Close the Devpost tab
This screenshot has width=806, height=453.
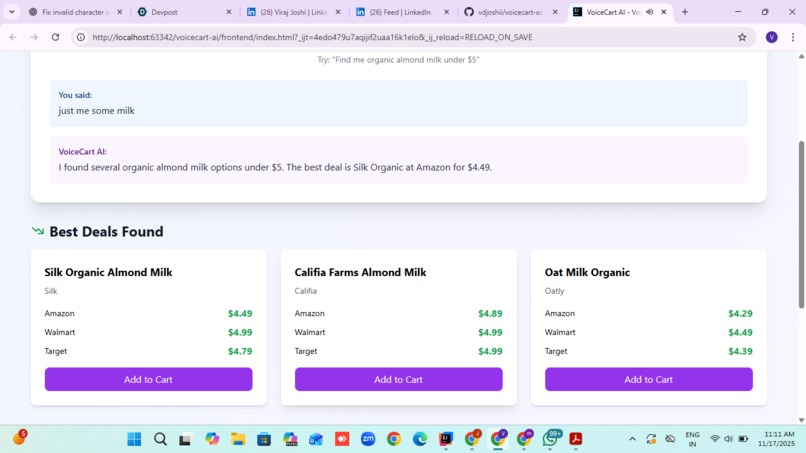(229, 12)
